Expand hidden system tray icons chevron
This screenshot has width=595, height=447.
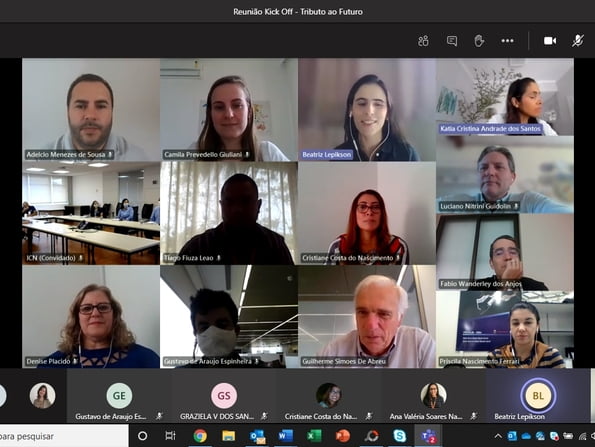tap(498, 436)
